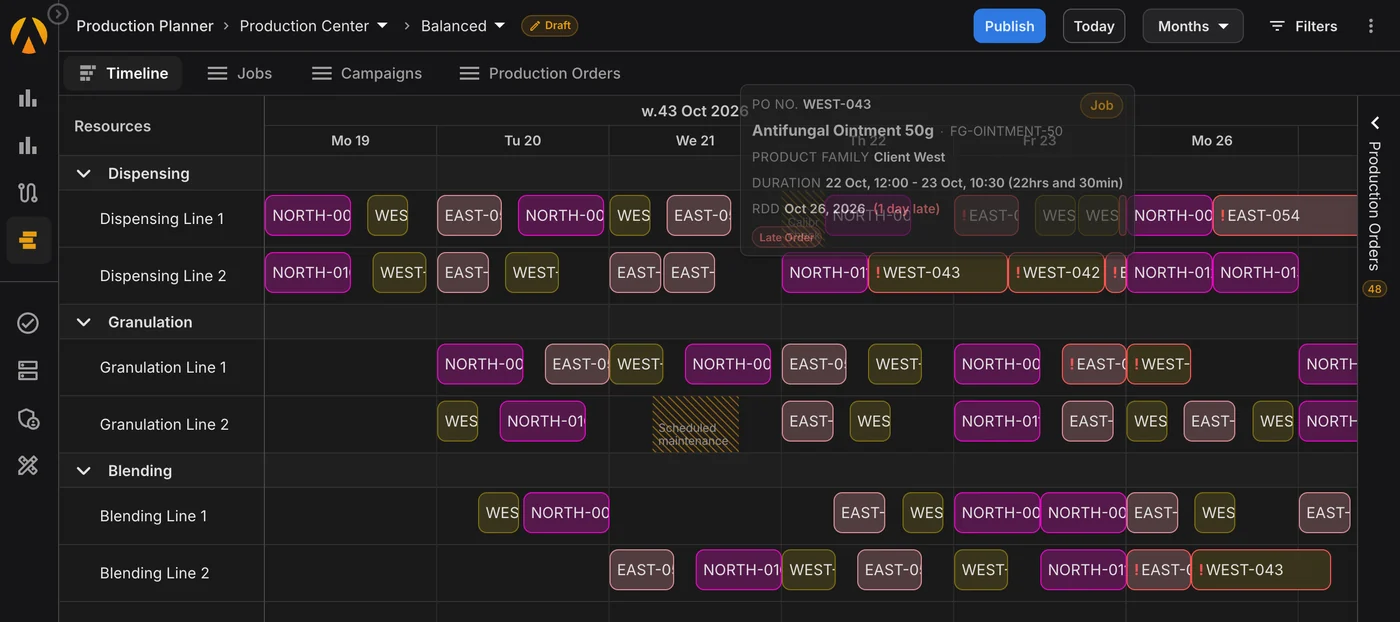
Task: Click the Mo 19 day header
Action: 350,141
